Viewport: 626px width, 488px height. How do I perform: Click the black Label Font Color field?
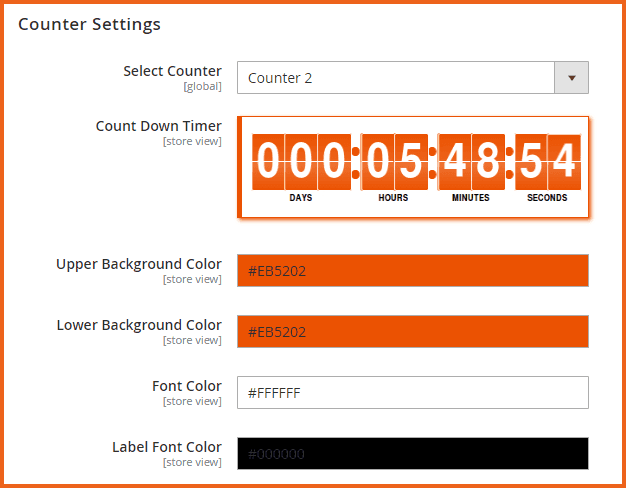412,454
